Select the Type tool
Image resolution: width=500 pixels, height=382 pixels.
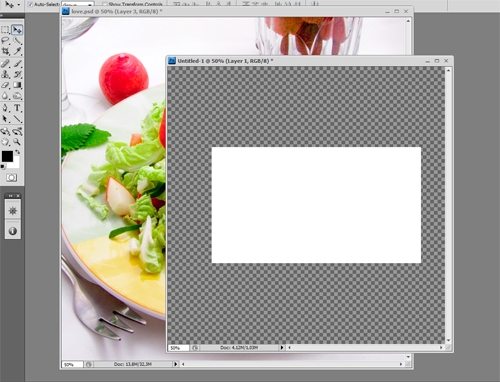[17, 108]
